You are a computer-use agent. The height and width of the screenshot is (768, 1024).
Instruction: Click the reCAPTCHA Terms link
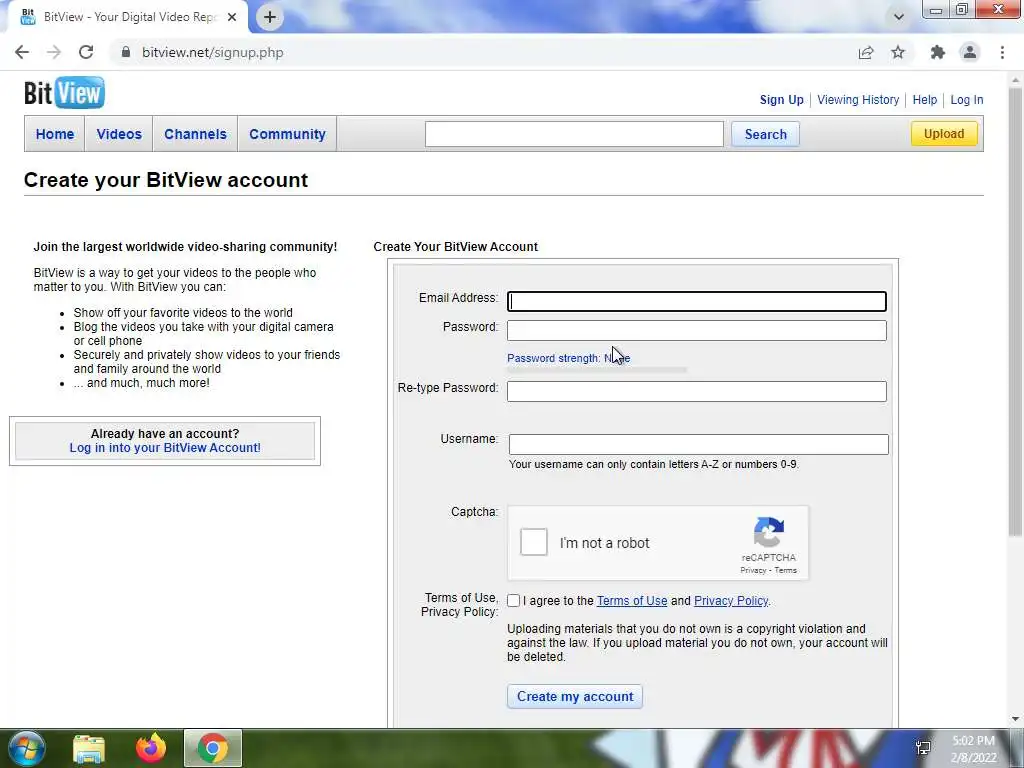click(786, 570)
